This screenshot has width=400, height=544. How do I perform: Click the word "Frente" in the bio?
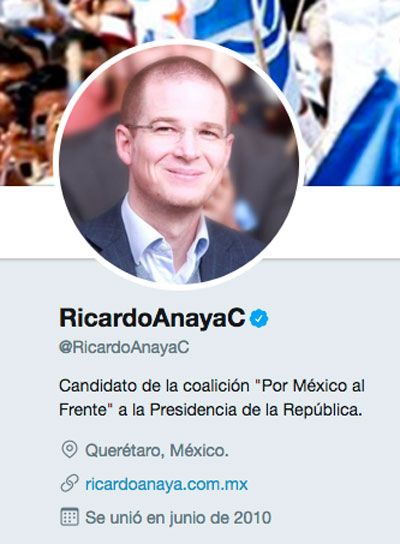[83, 410]
